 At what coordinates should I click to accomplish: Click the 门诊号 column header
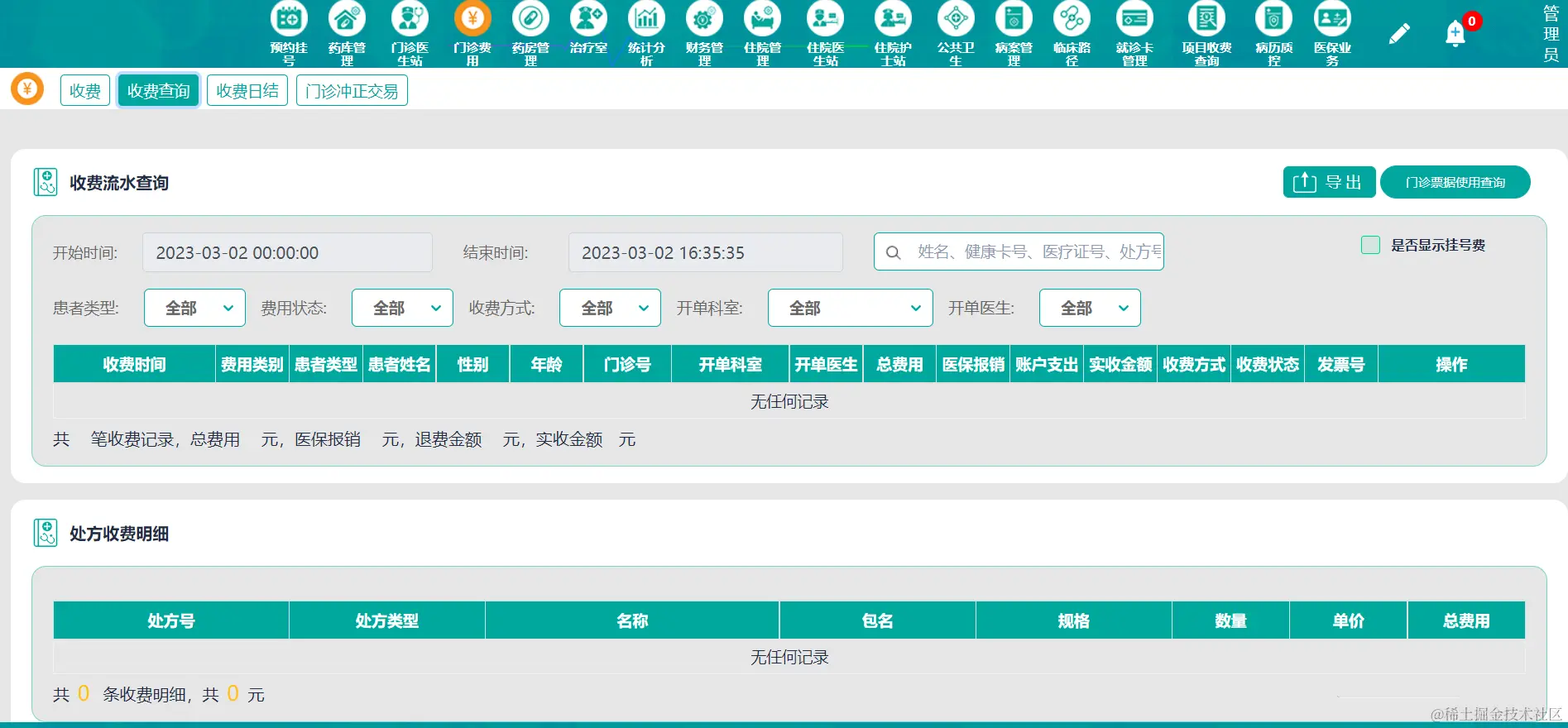(x=627, y=364)
